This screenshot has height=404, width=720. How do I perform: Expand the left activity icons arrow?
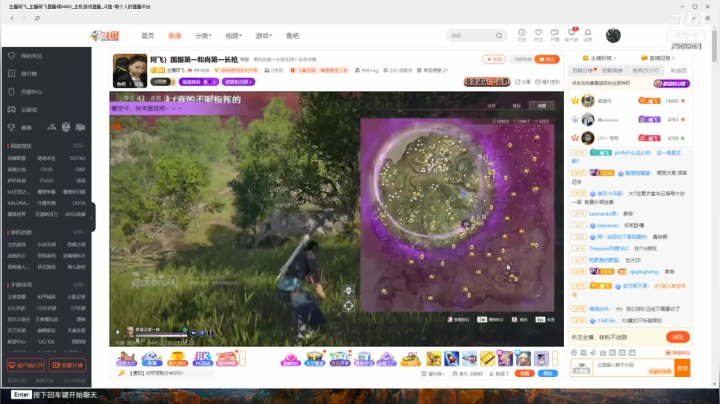242,359
